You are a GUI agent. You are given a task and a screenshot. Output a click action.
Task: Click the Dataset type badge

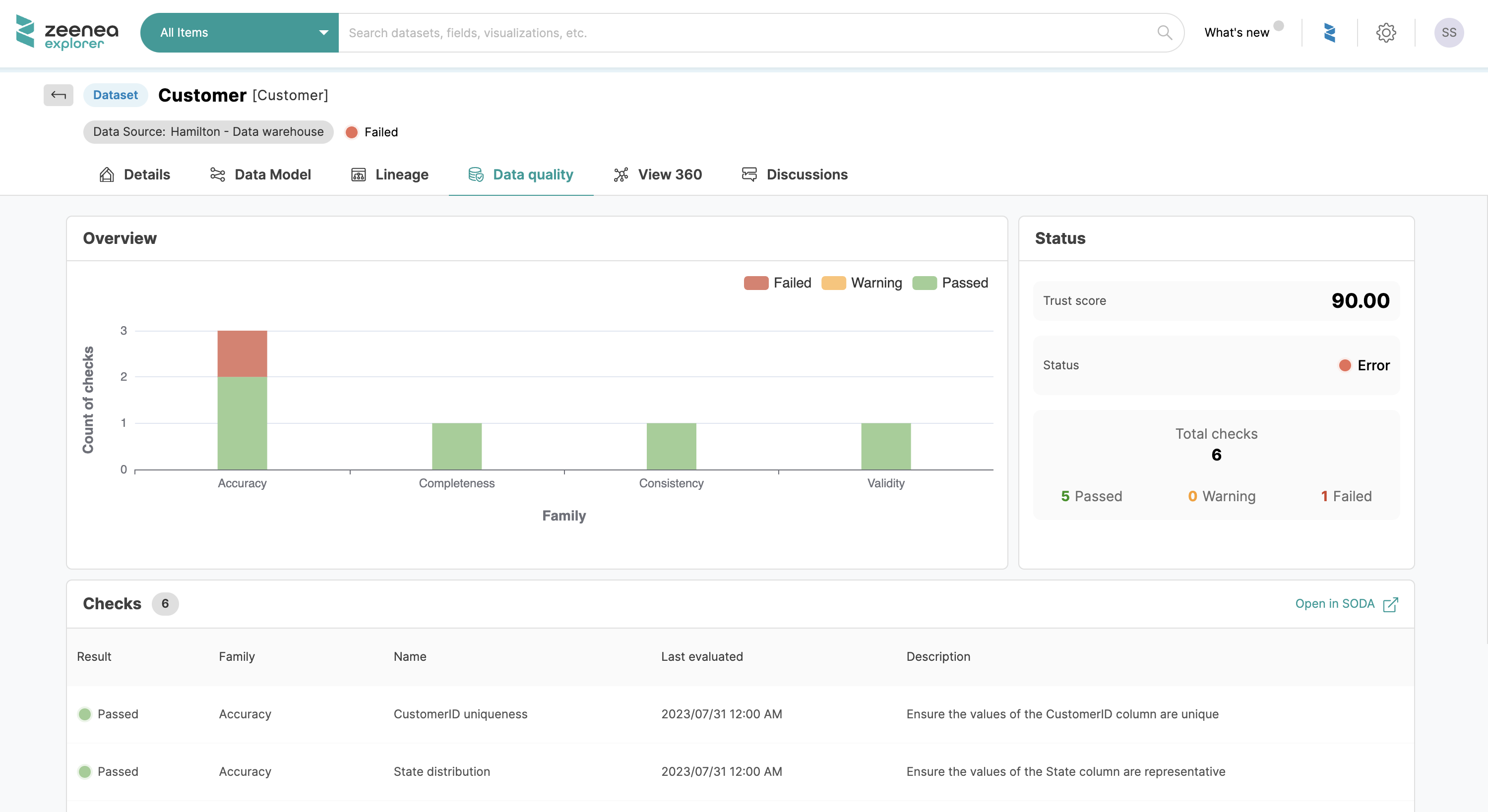(115, 95)
